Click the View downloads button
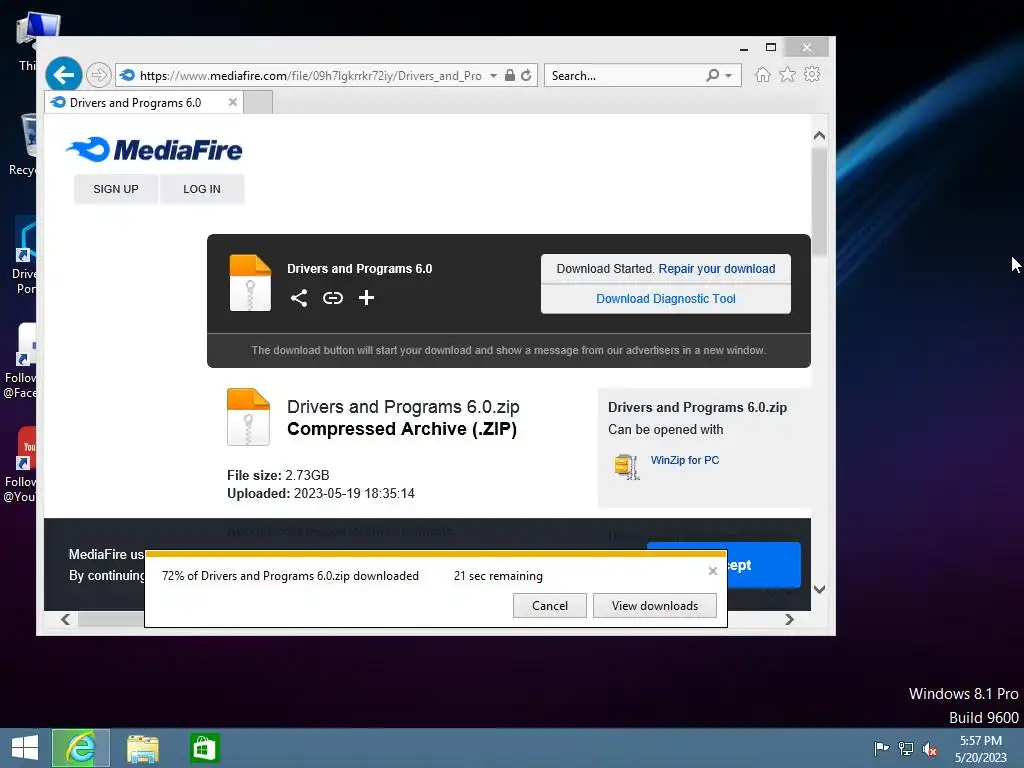 [654, 605]
